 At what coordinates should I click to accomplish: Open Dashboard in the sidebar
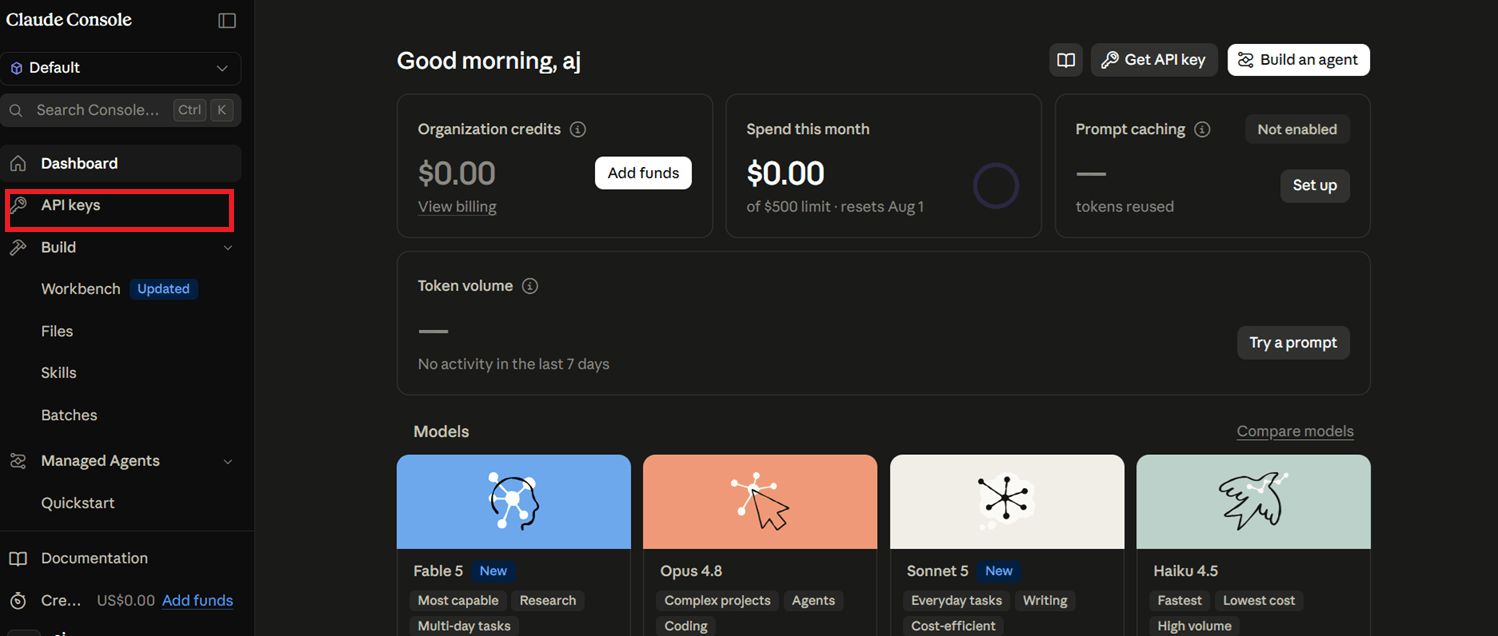click(121, 163)
